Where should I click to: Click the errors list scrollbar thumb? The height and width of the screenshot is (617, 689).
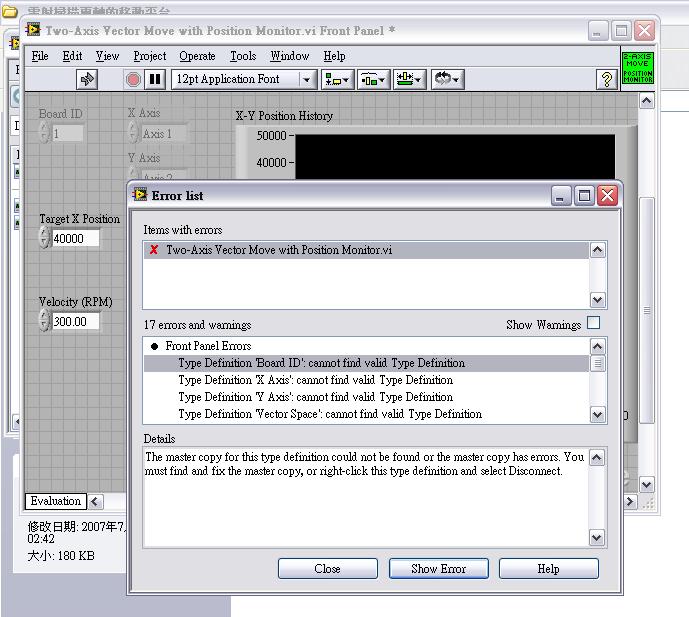point(597,363)
